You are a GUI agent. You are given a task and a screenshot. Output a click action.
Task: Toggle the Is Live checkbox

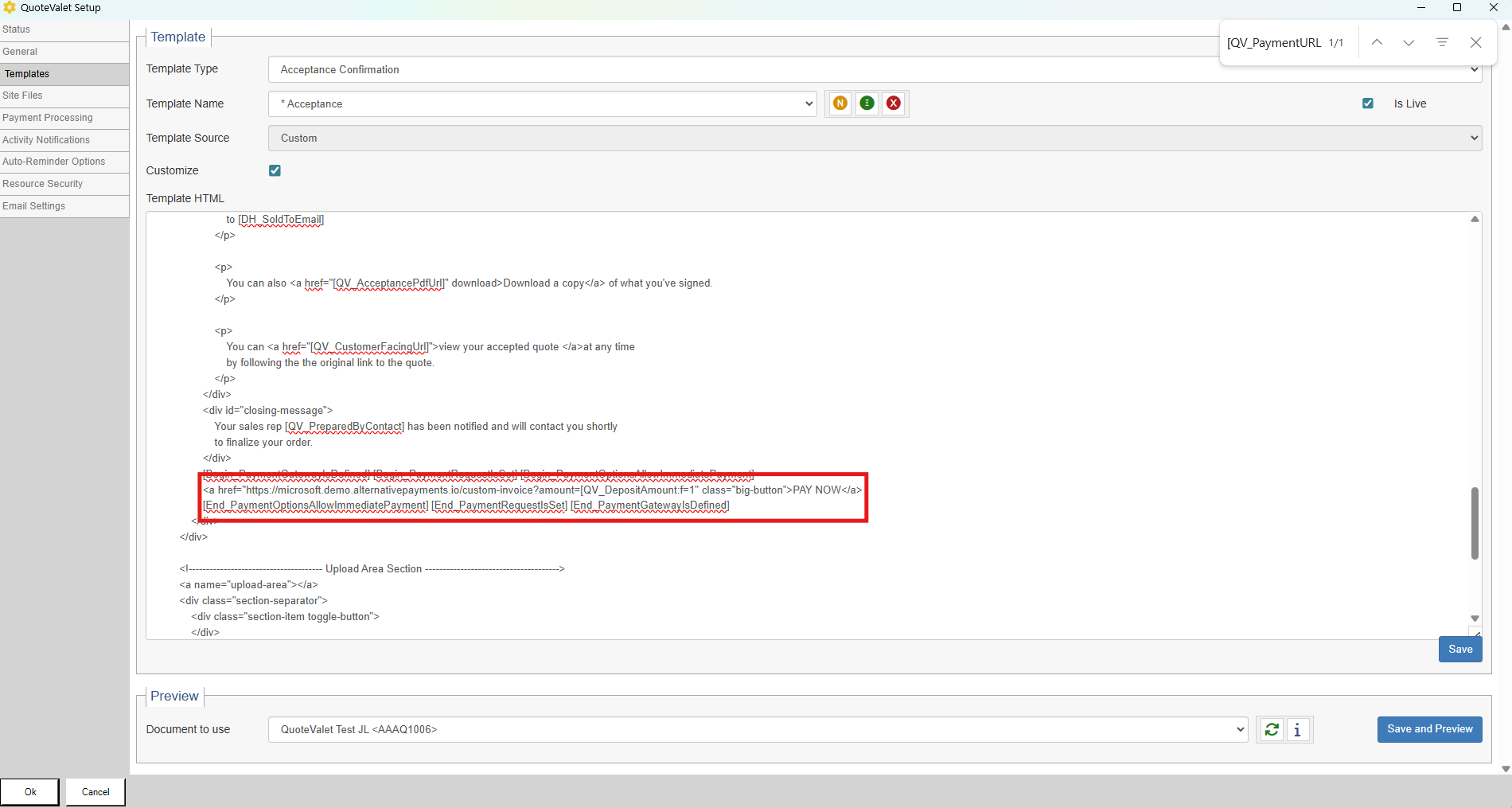[x=1368, y=103]
